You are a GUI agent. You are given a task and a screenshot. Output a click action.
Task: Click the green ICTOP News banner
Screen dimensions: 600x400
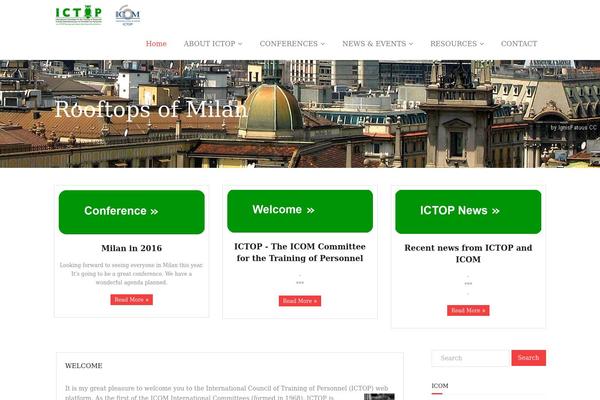pos(468,212)
